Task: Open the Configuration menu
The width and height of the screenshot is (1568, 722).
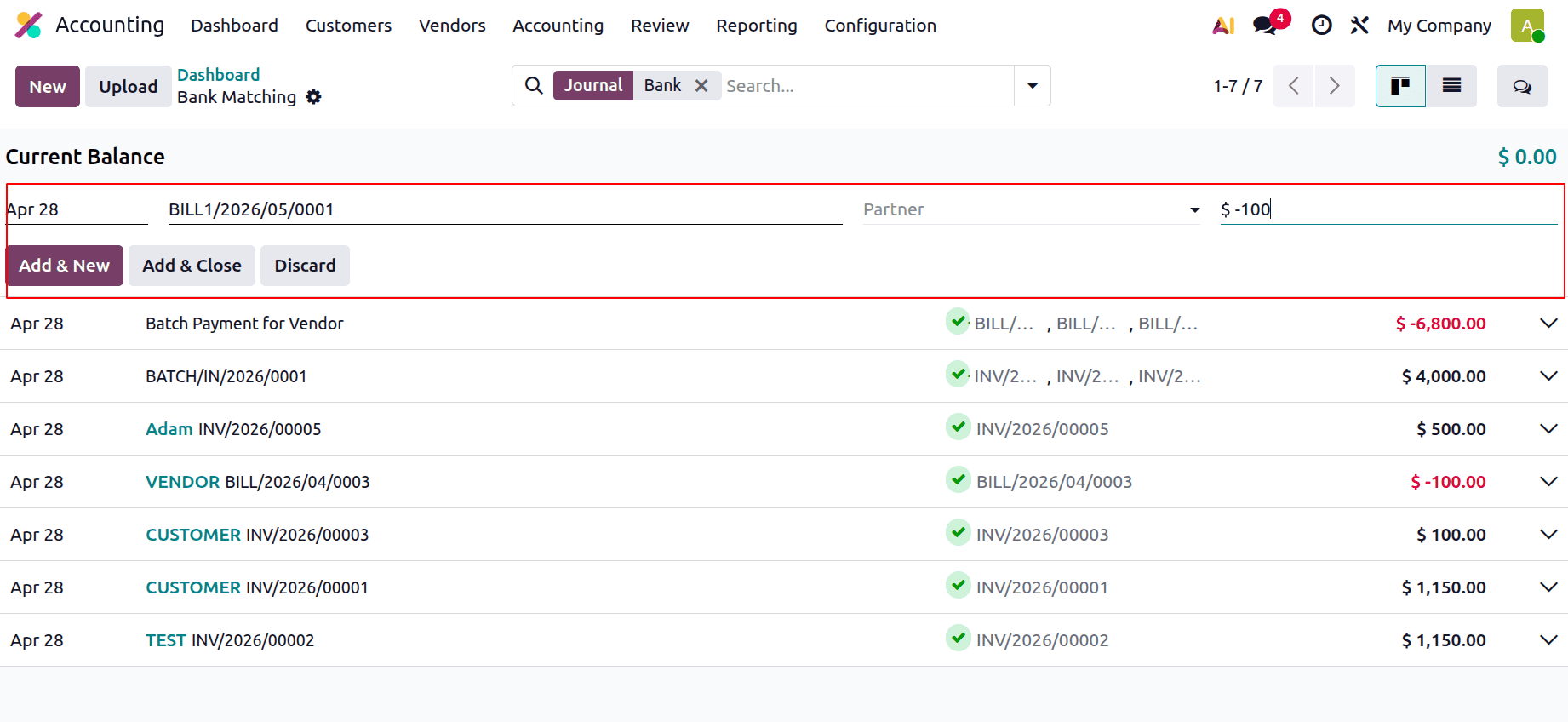Action: (x=880, y=26)
